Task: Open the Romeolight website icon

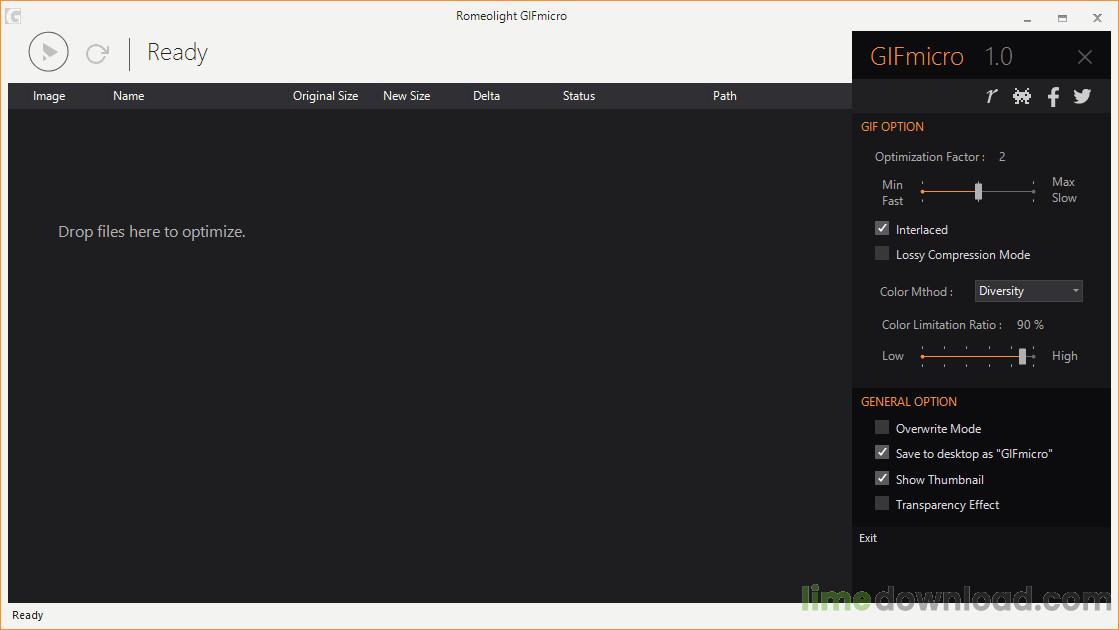Action: (x=991, y=96)
